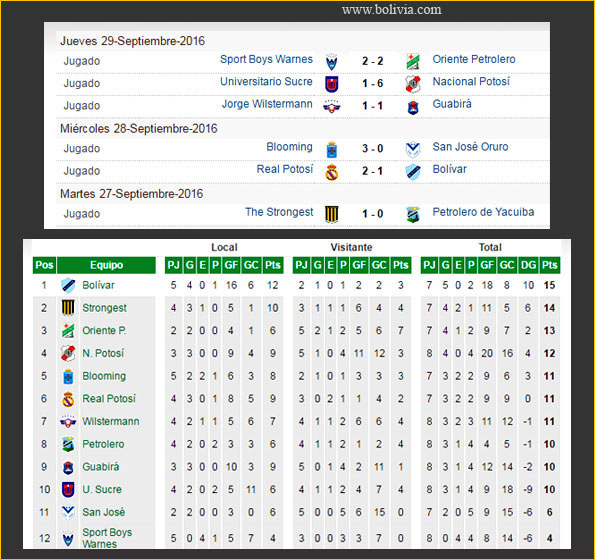
Task: Click the San José crest in standings row 11
Action: pos(68,513)
